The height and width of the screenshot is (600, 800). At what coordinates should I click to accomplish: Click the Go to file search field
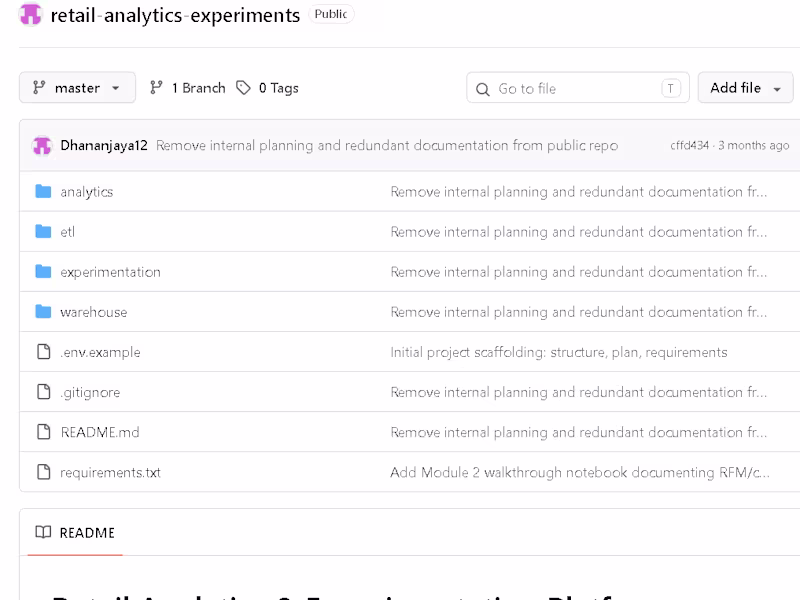pos(578,88)
